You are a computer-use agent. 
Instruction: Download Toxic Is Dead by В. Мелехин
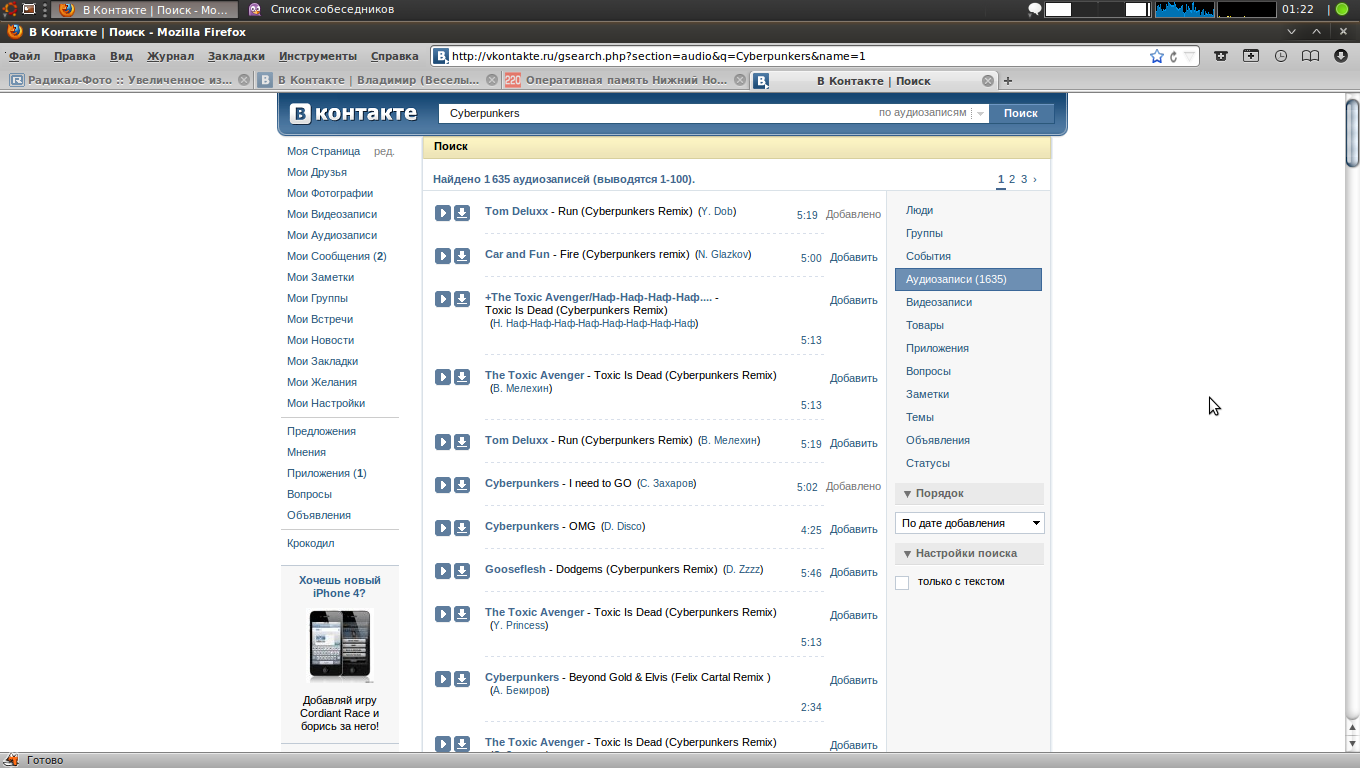pyautogui.click(x=462, y=377)
